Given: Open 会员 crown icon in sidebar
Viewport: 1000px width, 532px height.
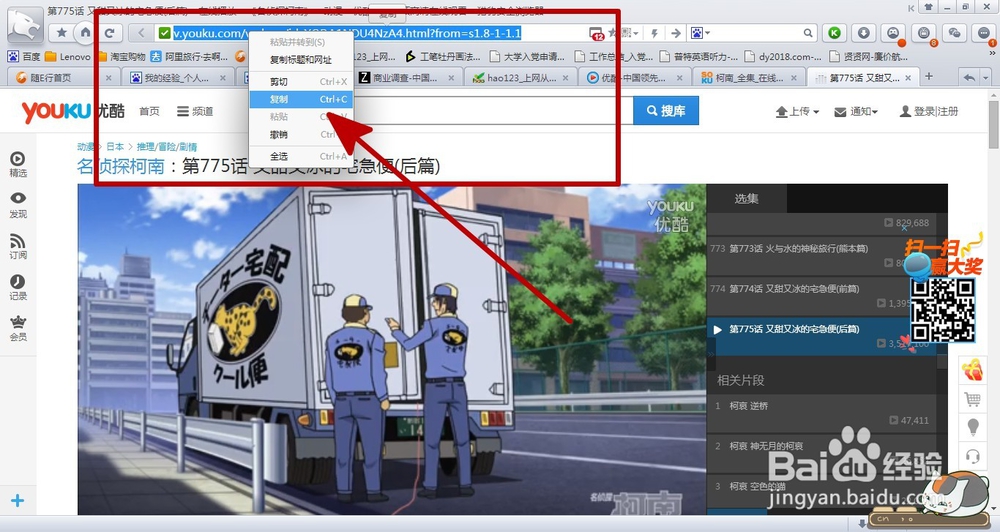Looking at the screenshot, I should pos(18,328).
